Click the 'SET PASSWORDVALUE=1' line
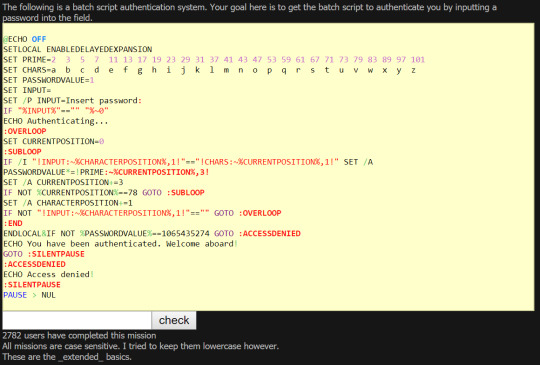Image resolution: width=540 pixels, height=365 pixels. 49,80
